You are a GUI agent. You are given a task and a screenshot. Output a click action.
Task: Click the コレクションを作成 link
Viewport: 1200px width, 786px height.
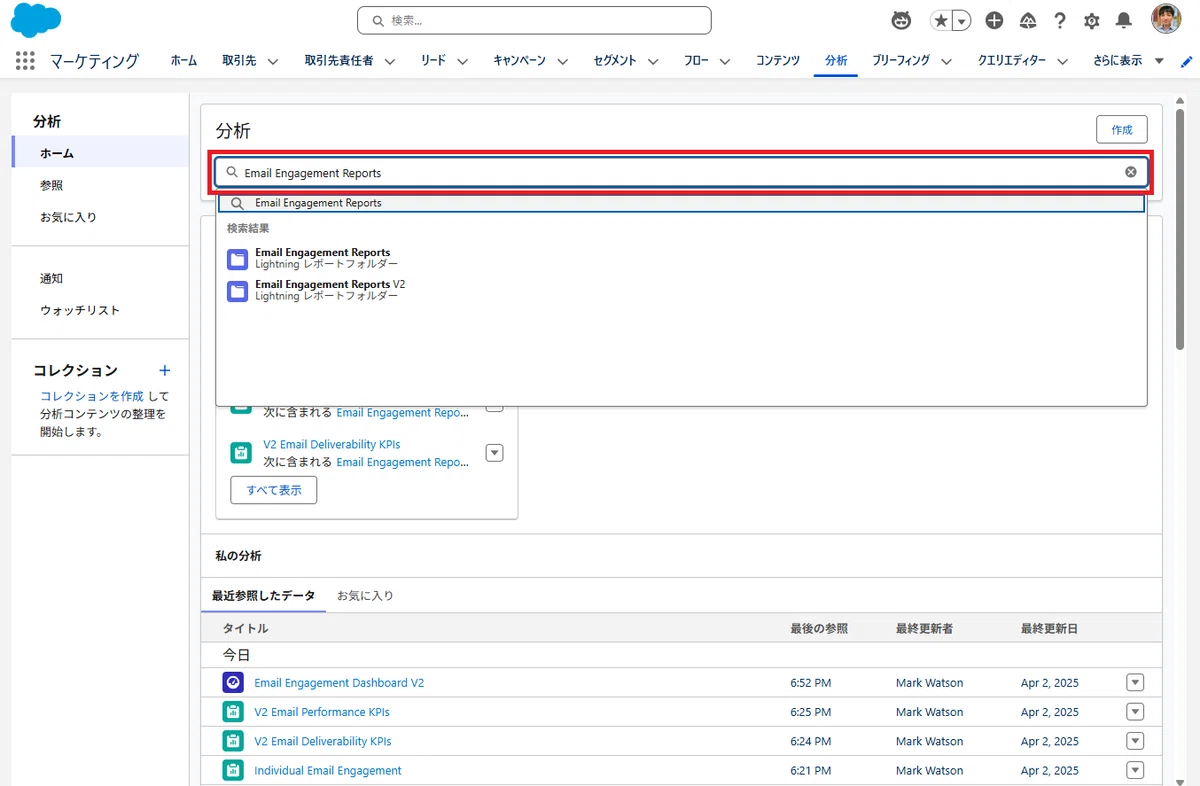coord(92,396)
